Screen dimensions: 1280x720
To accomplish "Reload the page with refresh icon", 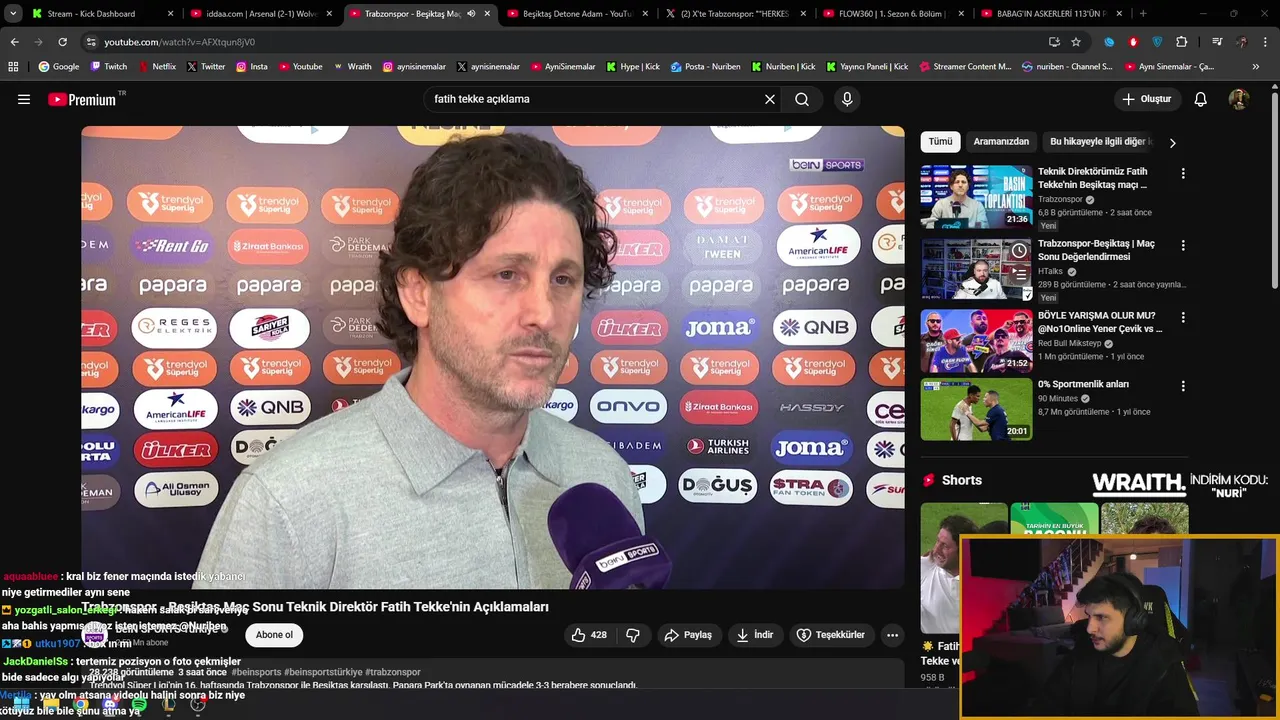I will (x=62, y=42).
